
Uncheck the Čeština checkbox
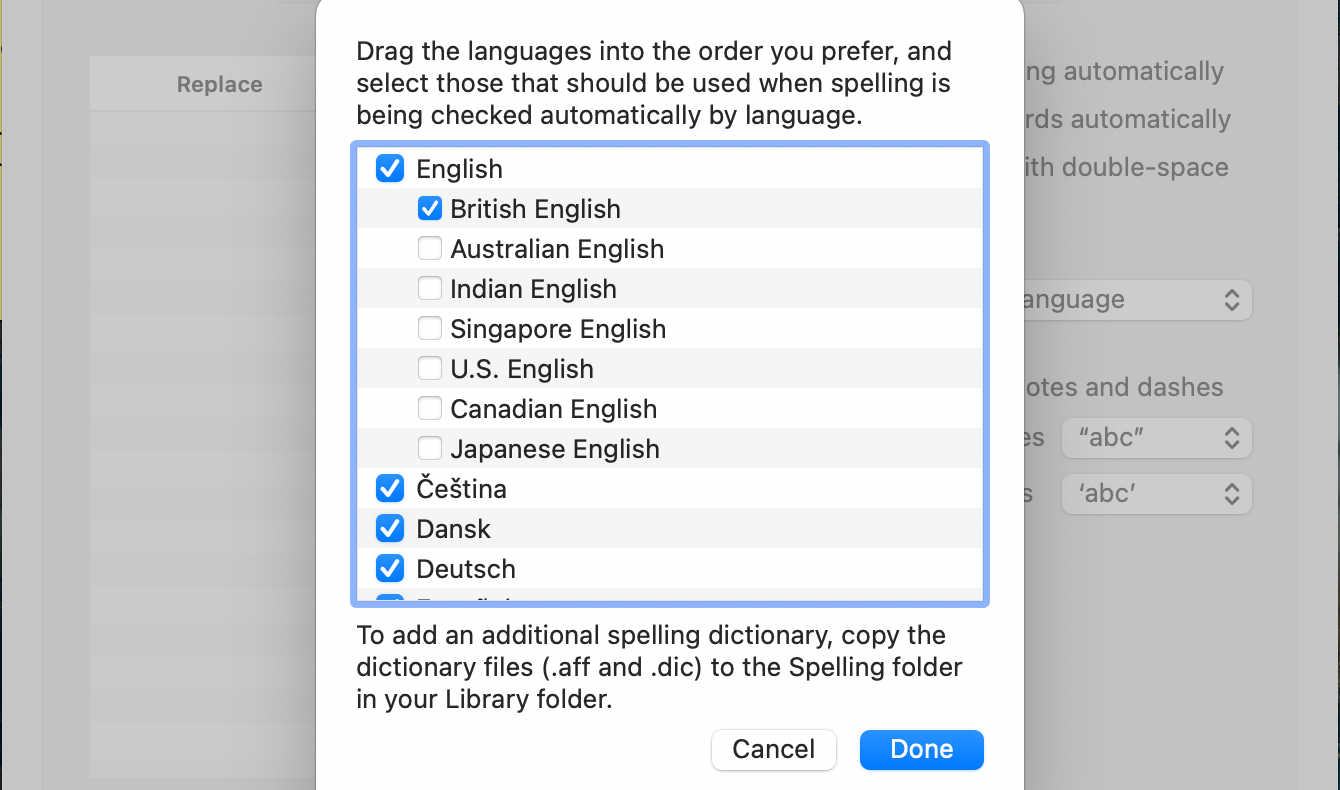[389, 488]
